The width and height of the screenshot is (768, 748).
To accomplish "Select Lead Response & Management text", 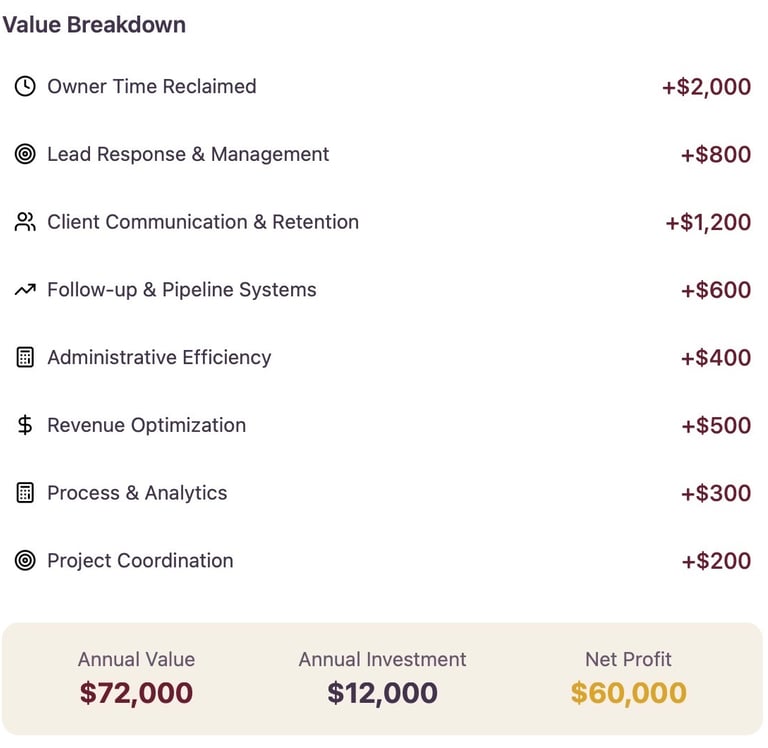I will point(188,154).
